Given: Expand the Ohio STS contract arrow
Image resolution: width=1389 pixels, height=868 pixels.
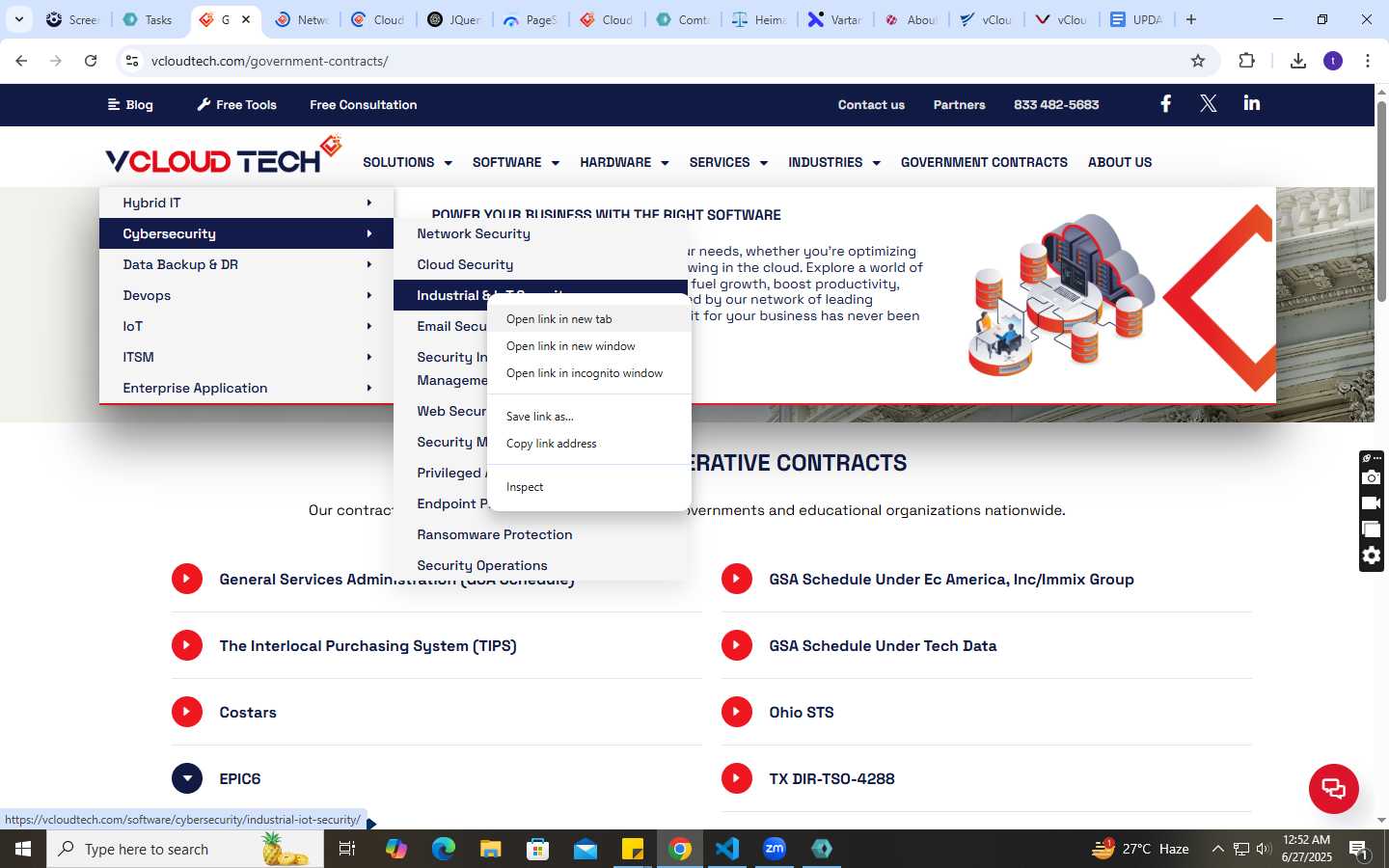Looking at the screenshot, I should [x=737, y=712].
